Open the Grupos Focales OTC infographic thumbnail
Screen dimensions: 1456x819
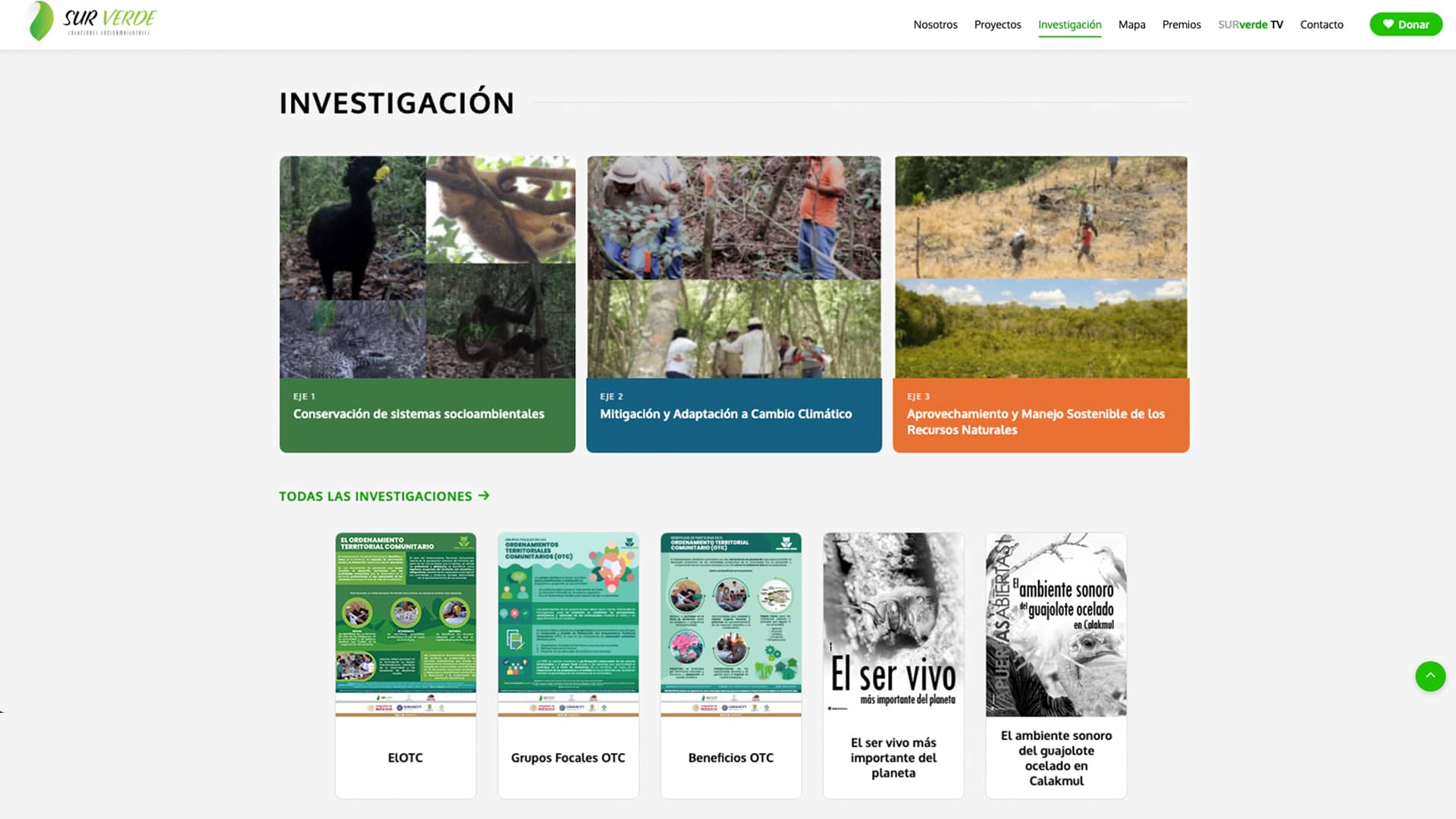[568, 624]
